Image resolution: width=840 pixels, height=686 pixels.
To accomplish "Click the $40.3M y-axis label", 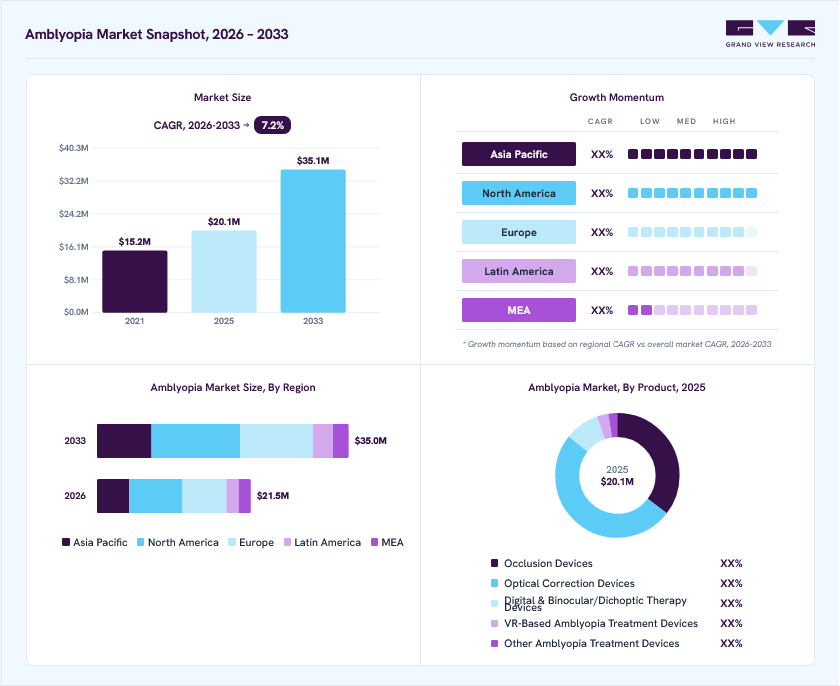I will (73, 148).
